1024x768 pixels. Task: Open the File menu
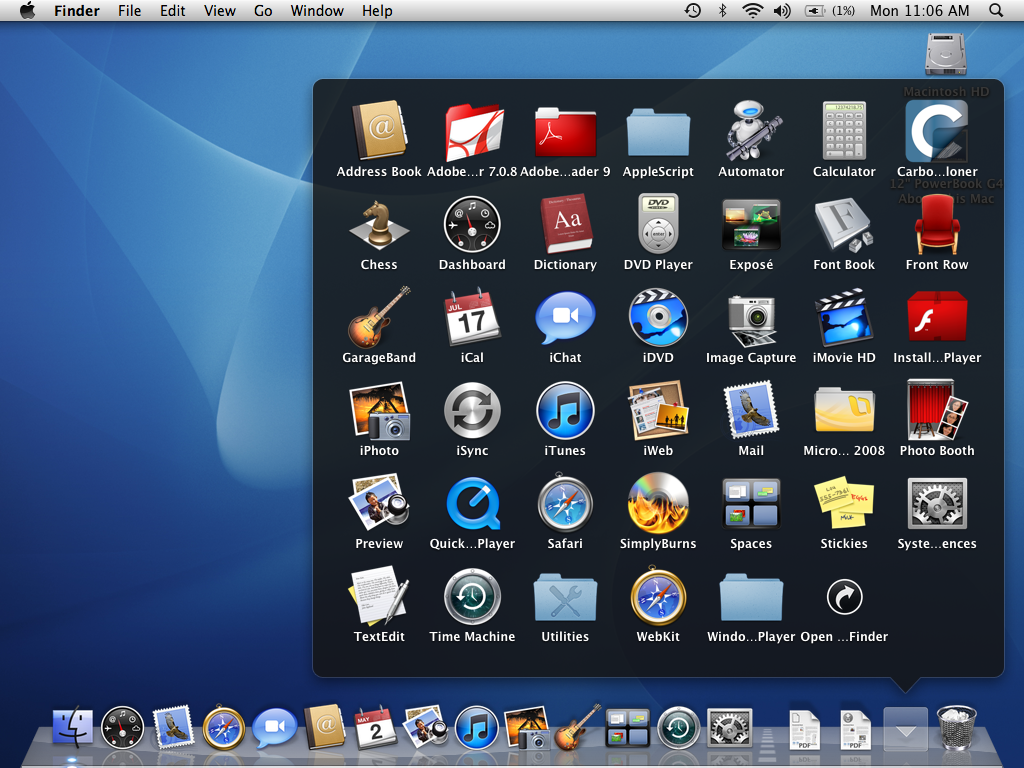[129, 10]
